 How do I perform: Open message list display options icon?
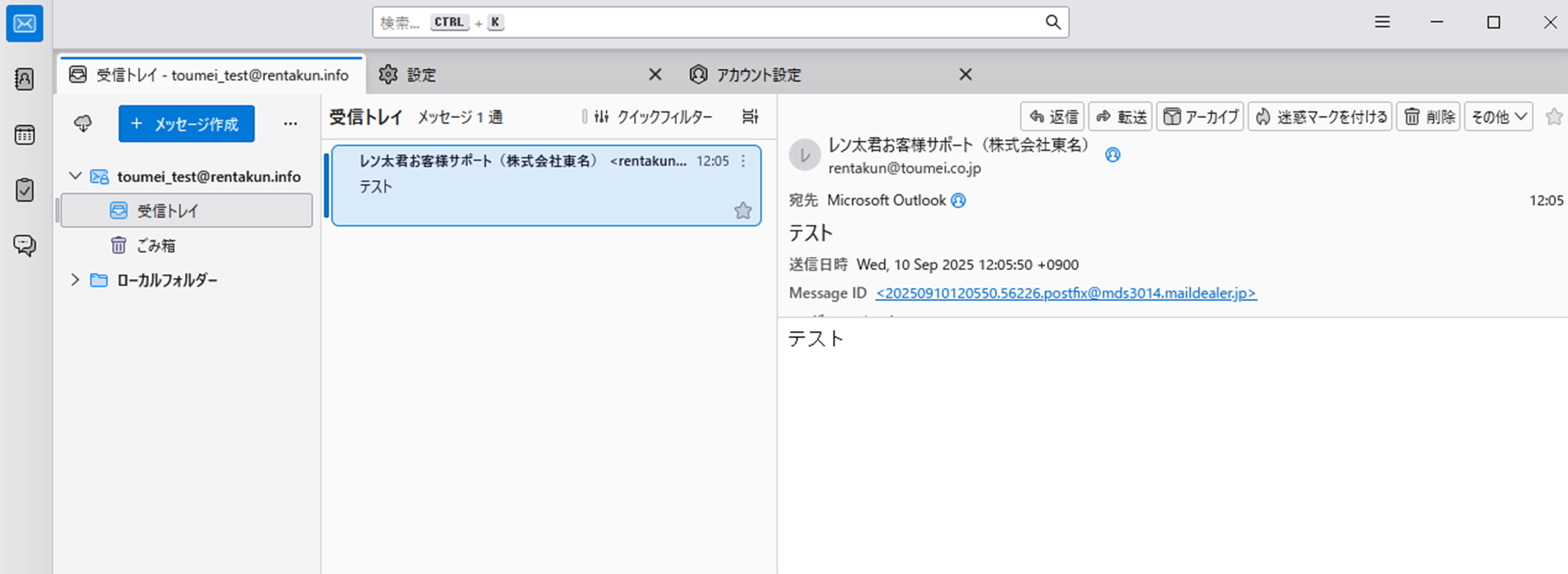[750, 117]
